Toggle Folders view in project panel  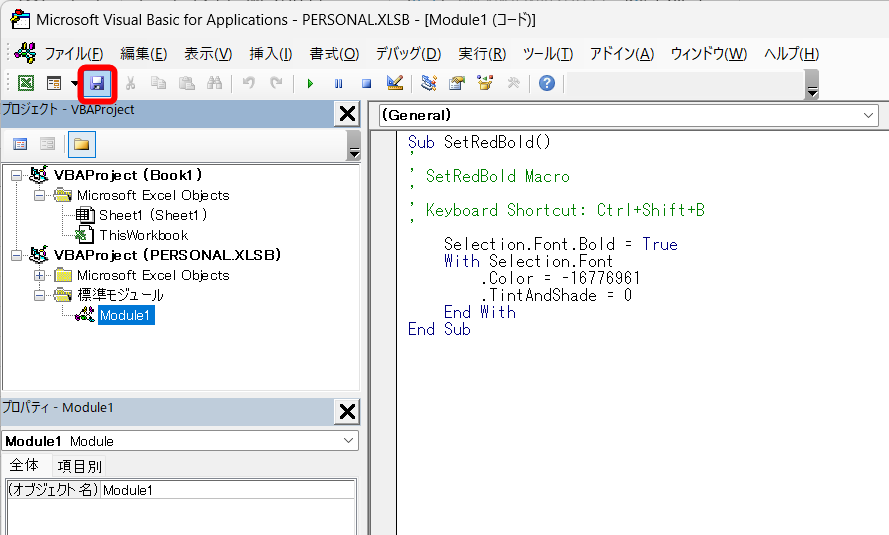(x=82, y=144)
